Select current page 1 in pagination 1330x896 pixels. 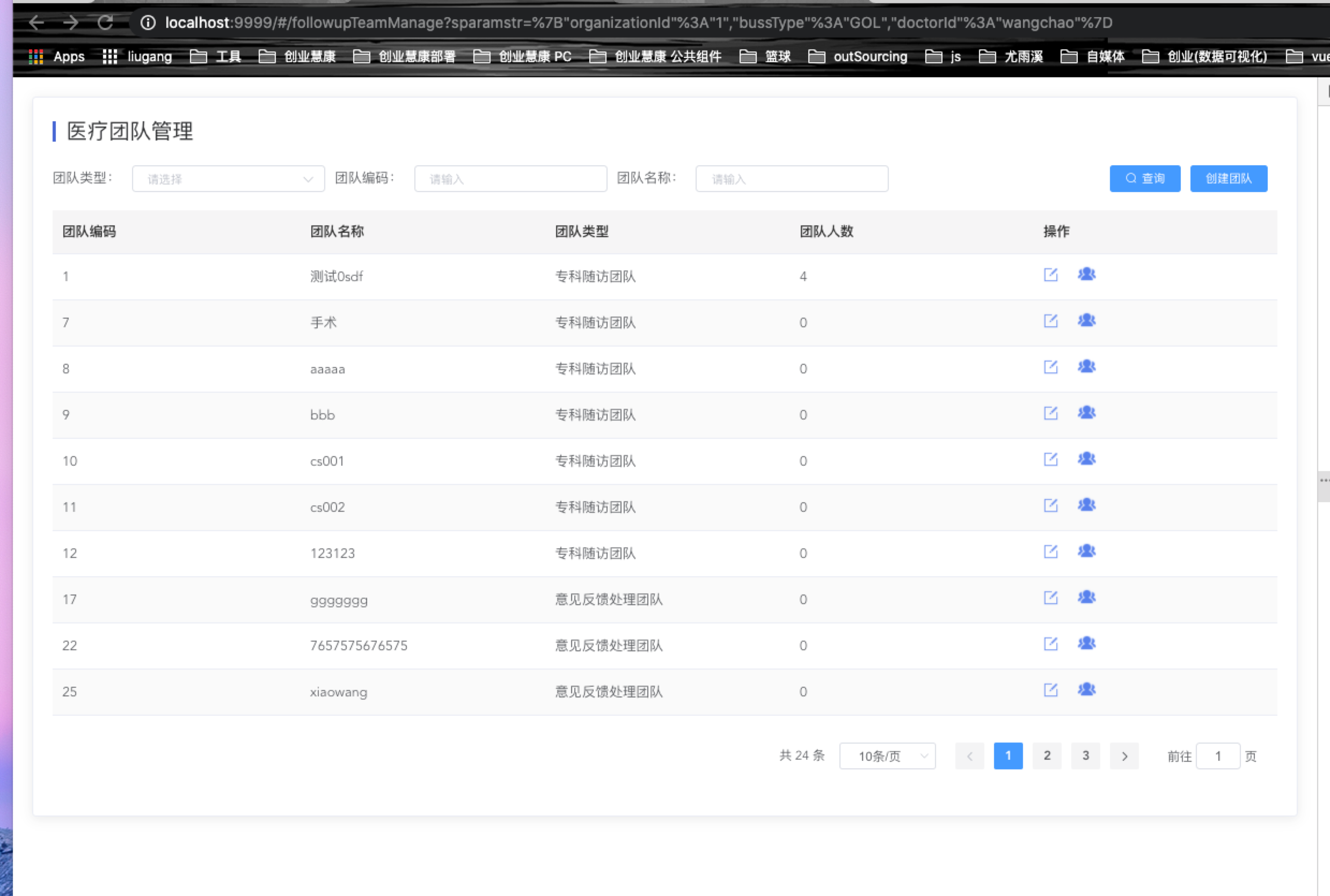[x=1008, y=756]
